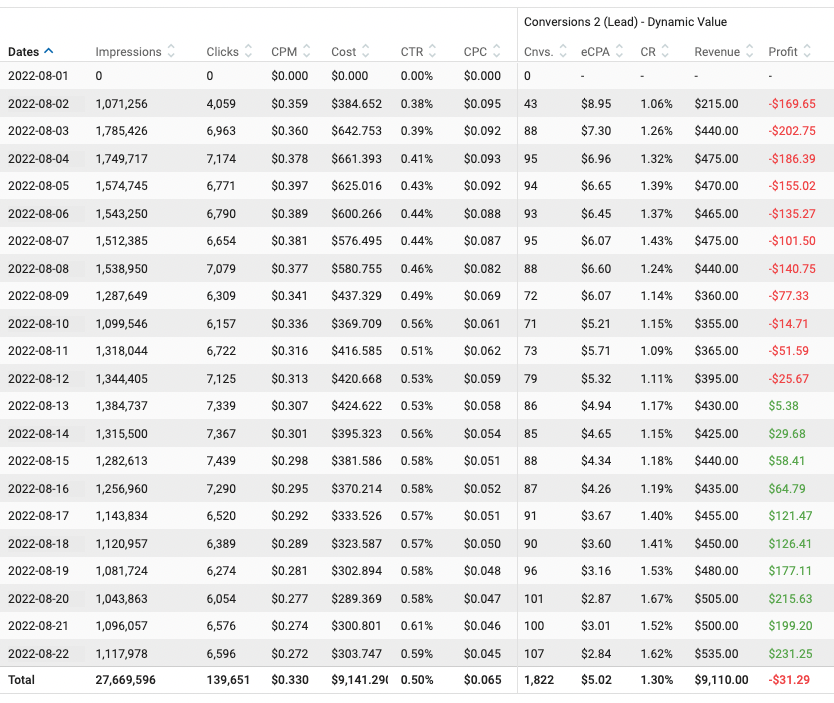Click the $231.25 profit value
The image size is (834, 703).
pyautogui.click(x=791, y=653)
